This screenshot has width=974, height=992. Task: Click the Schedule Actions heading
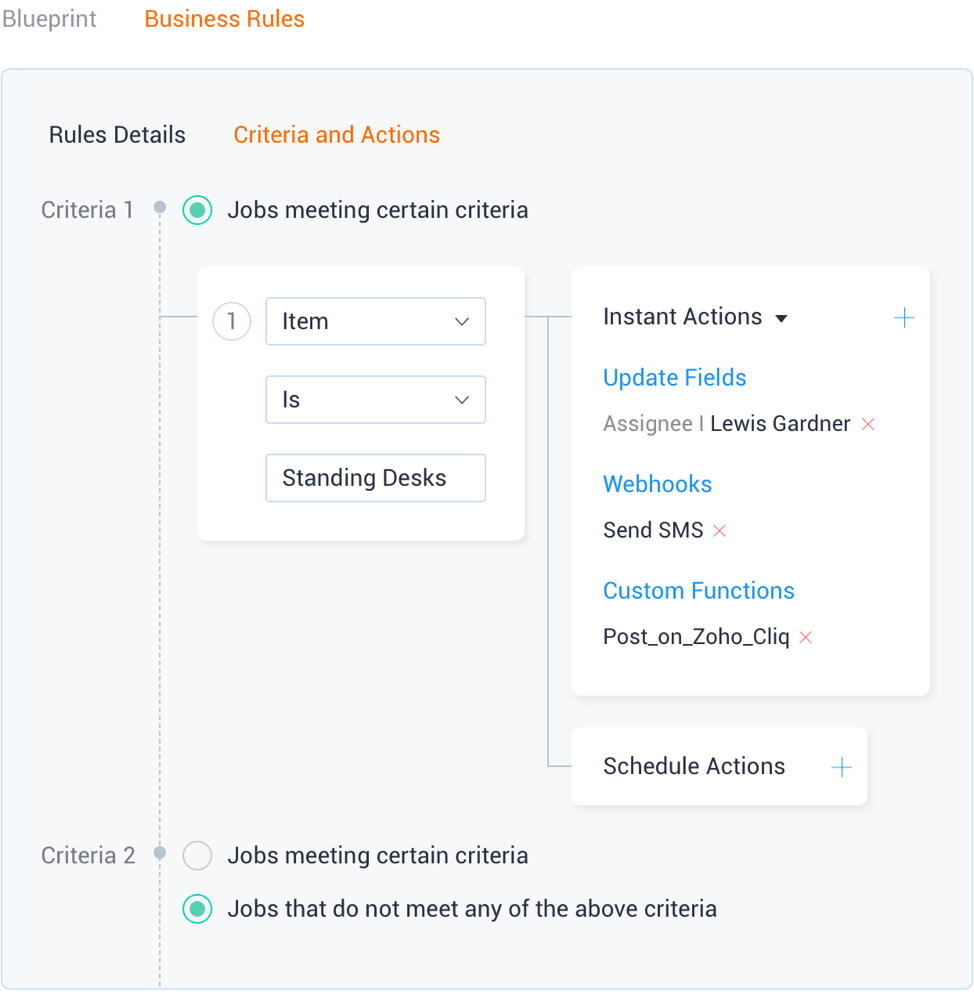tap(694, 766)
